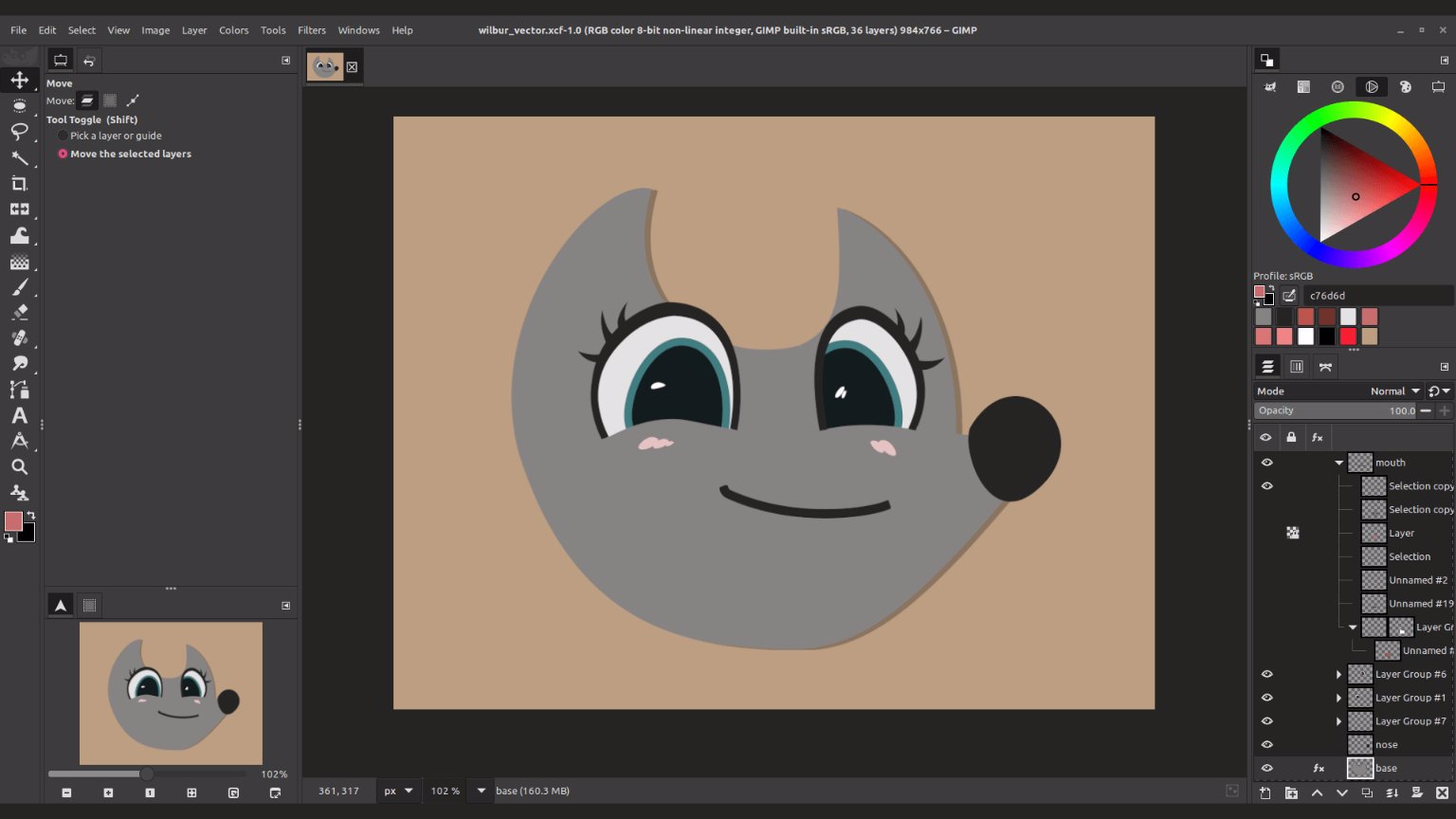1456x819 pixels.
Task: Enable 'Pick a layer or guide' option
Action: pyautogui.click(x=63, y=136)
